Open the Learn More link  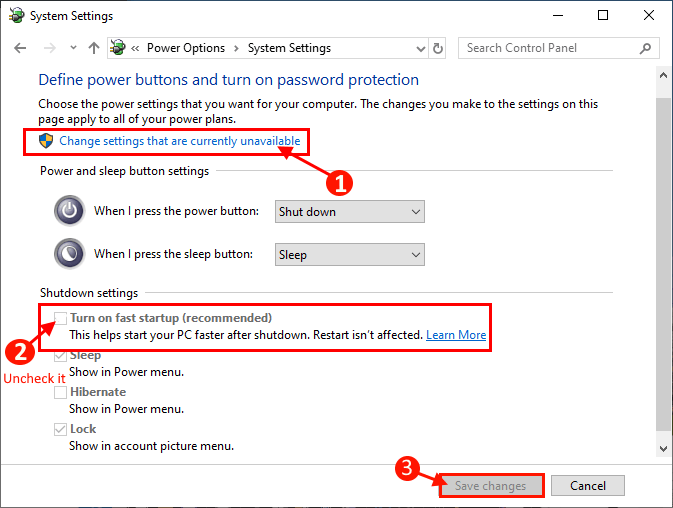(x=456, y=335)
